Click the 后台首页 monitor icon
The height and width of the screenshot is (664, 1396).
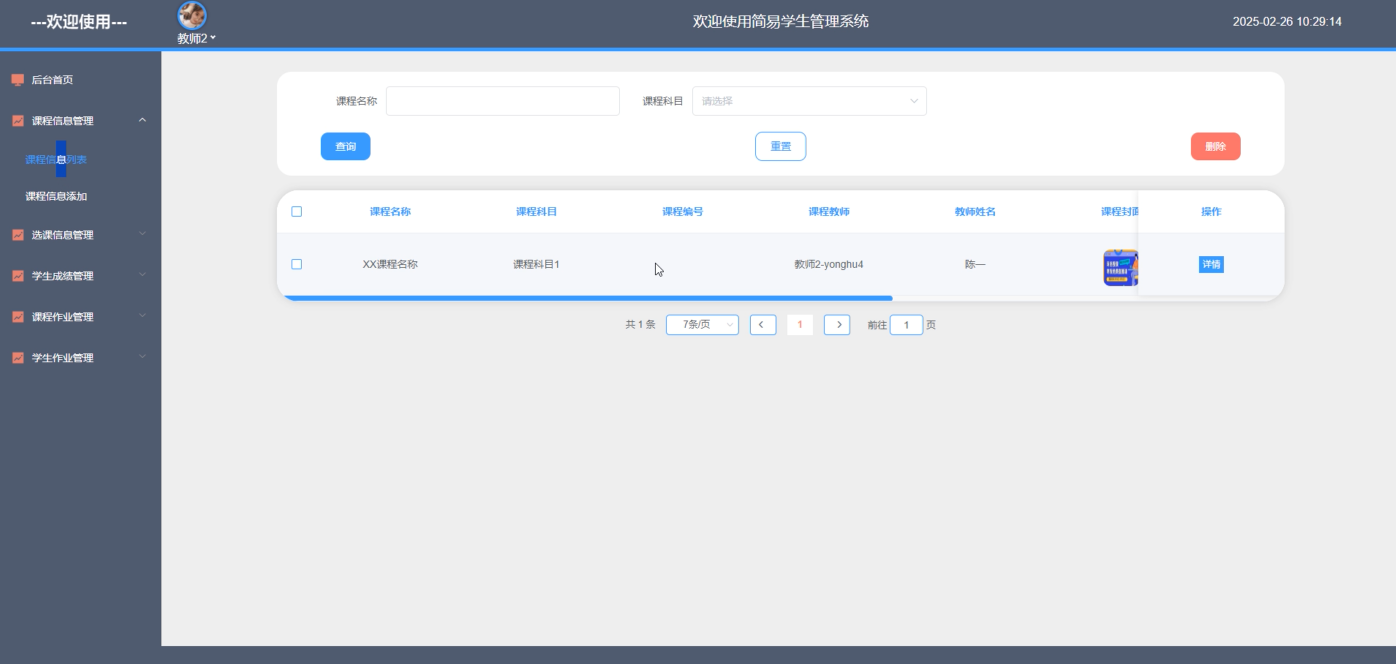(x=17, y=80)
